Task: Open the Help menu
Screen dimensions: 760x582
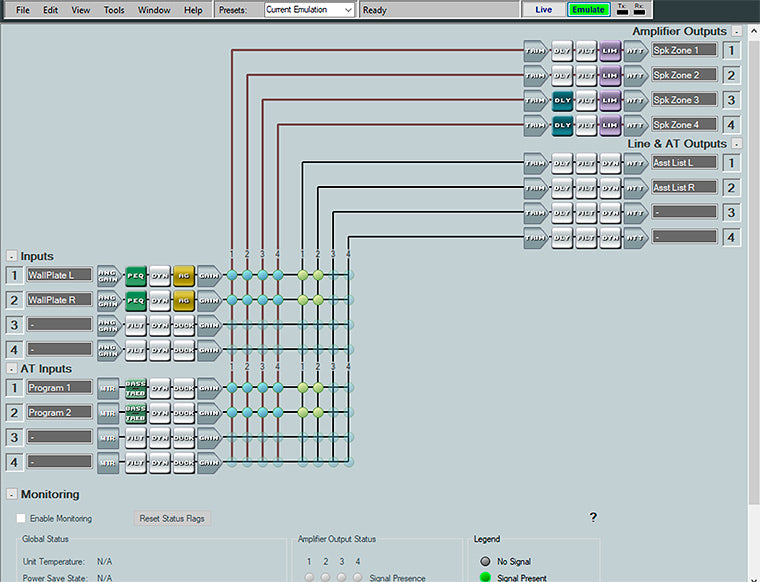Action: (x=193, y=10)
